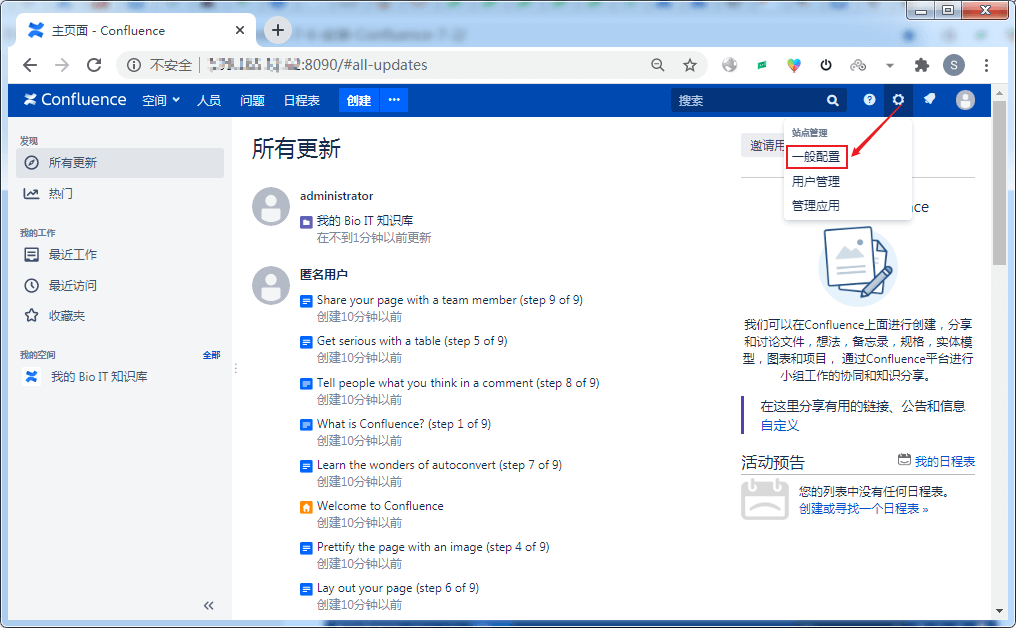Image resolution: width=1016 pixels, height=628 pixels.
Task: Open the user profile avatar menu
Action: pos(965,100)
